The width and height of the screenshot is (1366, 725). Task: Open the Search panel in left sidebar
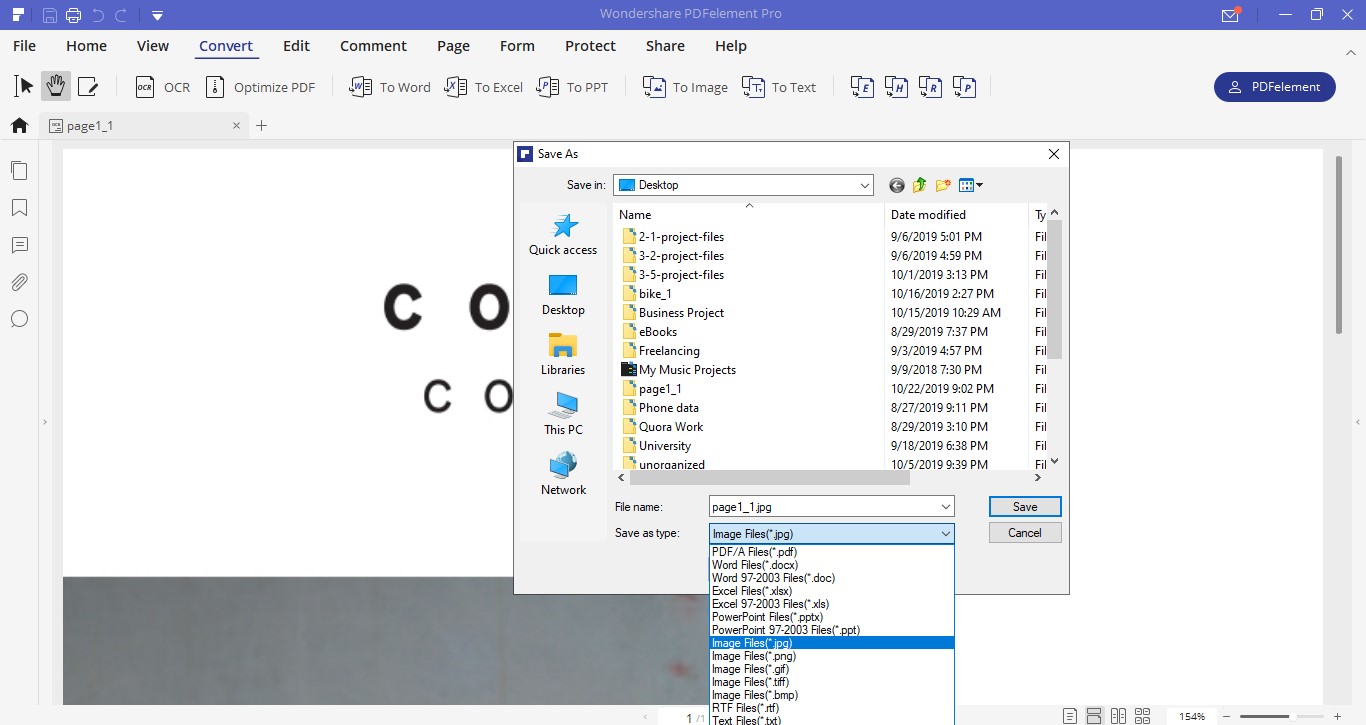point(19,319)
